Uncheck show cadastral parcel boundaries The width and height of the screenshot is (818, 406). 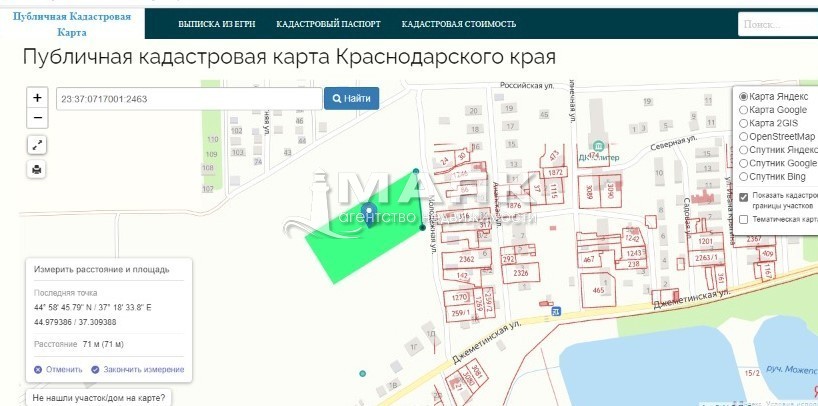[x=743, y=195]
